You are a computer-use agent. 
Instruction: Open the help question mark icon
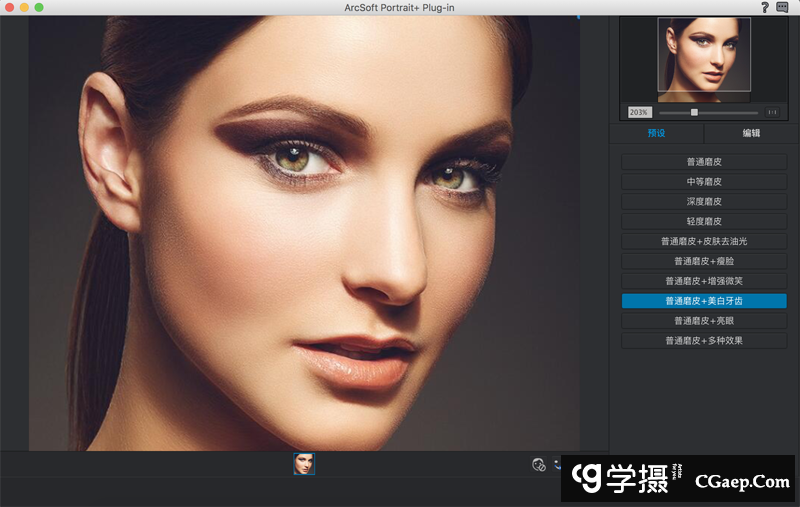pyautogui.click(x=765, y=7)
